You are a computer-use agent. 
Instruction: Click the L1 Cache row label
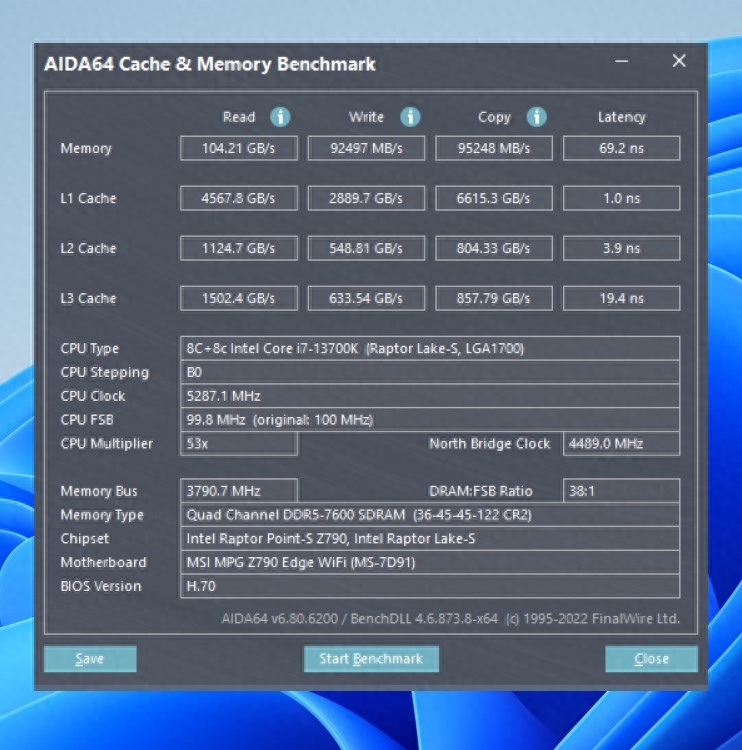(88, 199)
